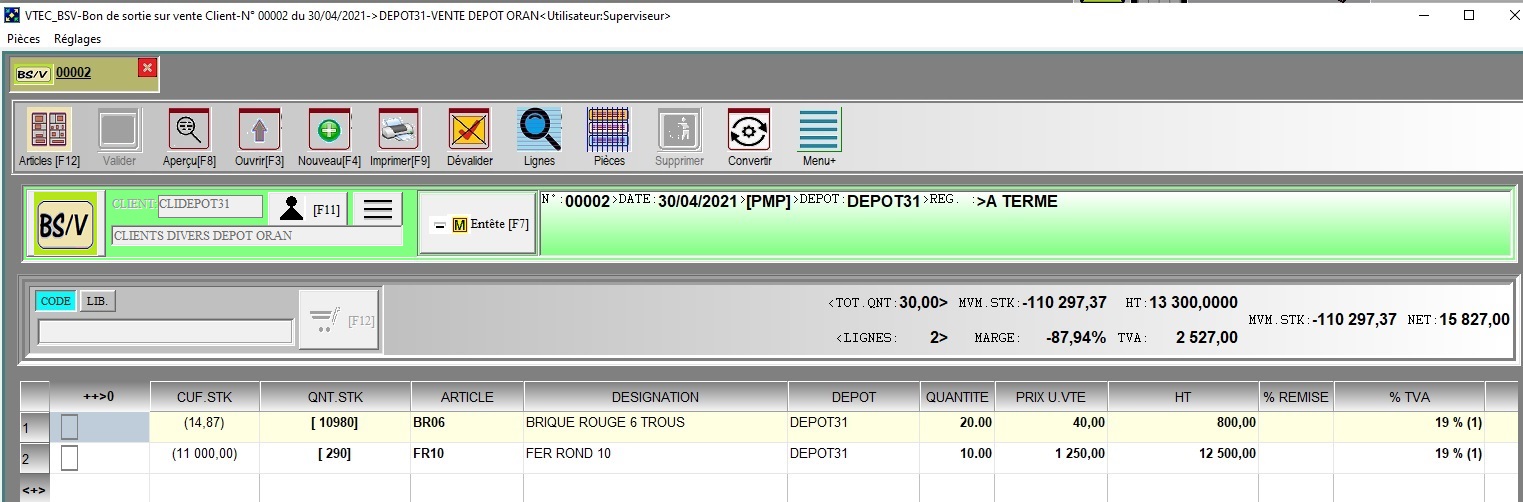
Task: Expand the Menu+ toolbar menu
Action: click(819, 129)
